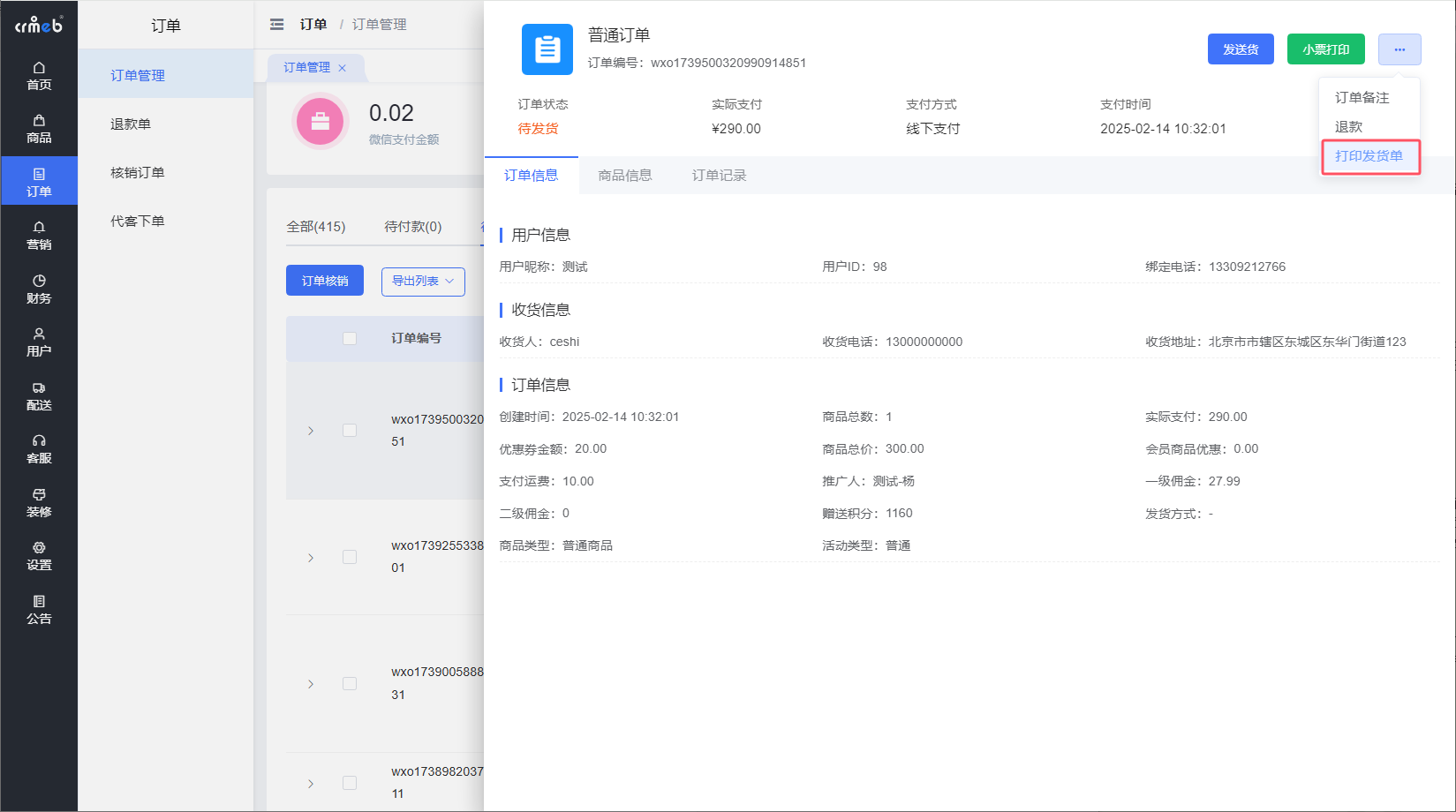Expand order row wxo1739005888...31
Screen dimensions: 1456x812
[x=311, y=684]
